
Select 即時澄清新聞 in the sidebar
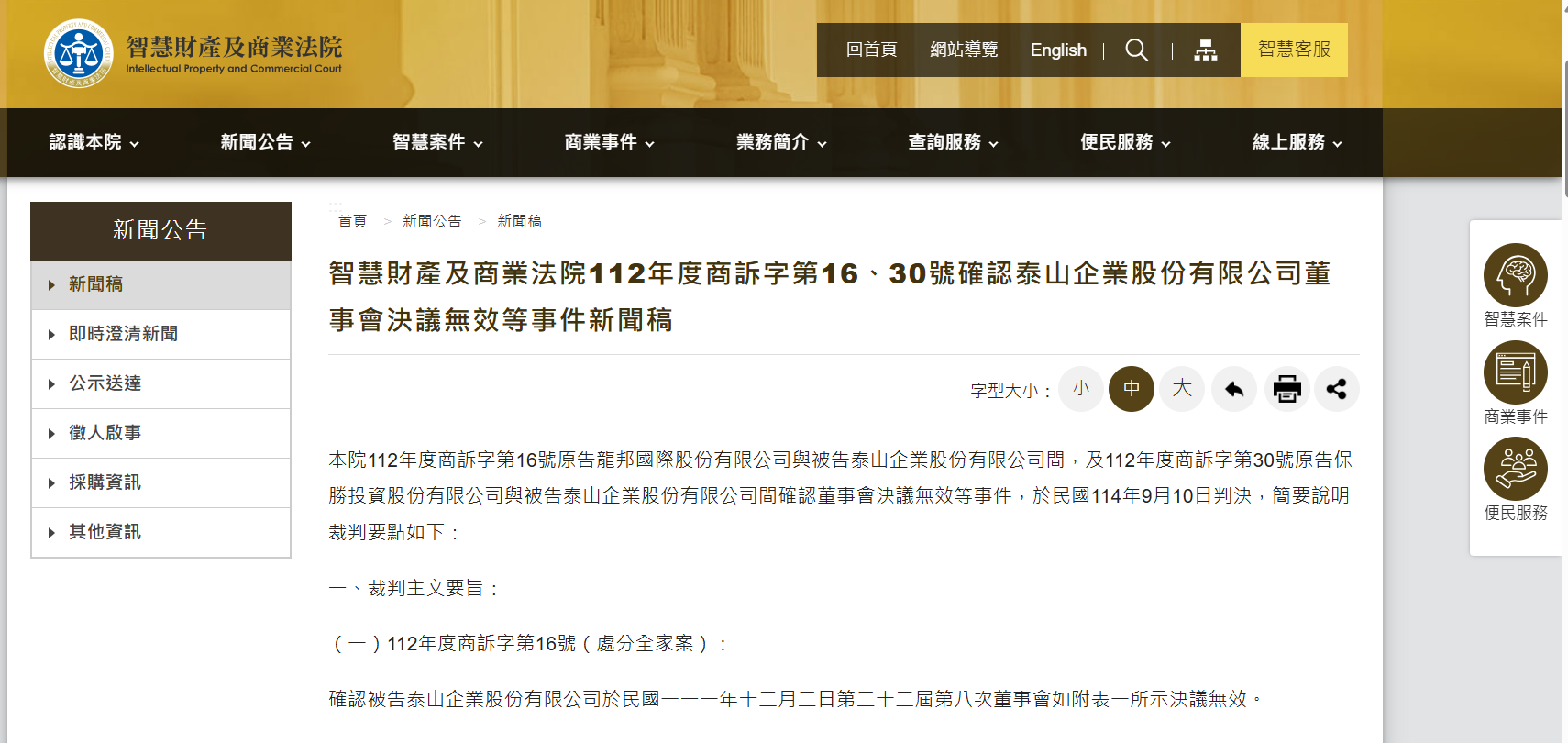[160, 334]
